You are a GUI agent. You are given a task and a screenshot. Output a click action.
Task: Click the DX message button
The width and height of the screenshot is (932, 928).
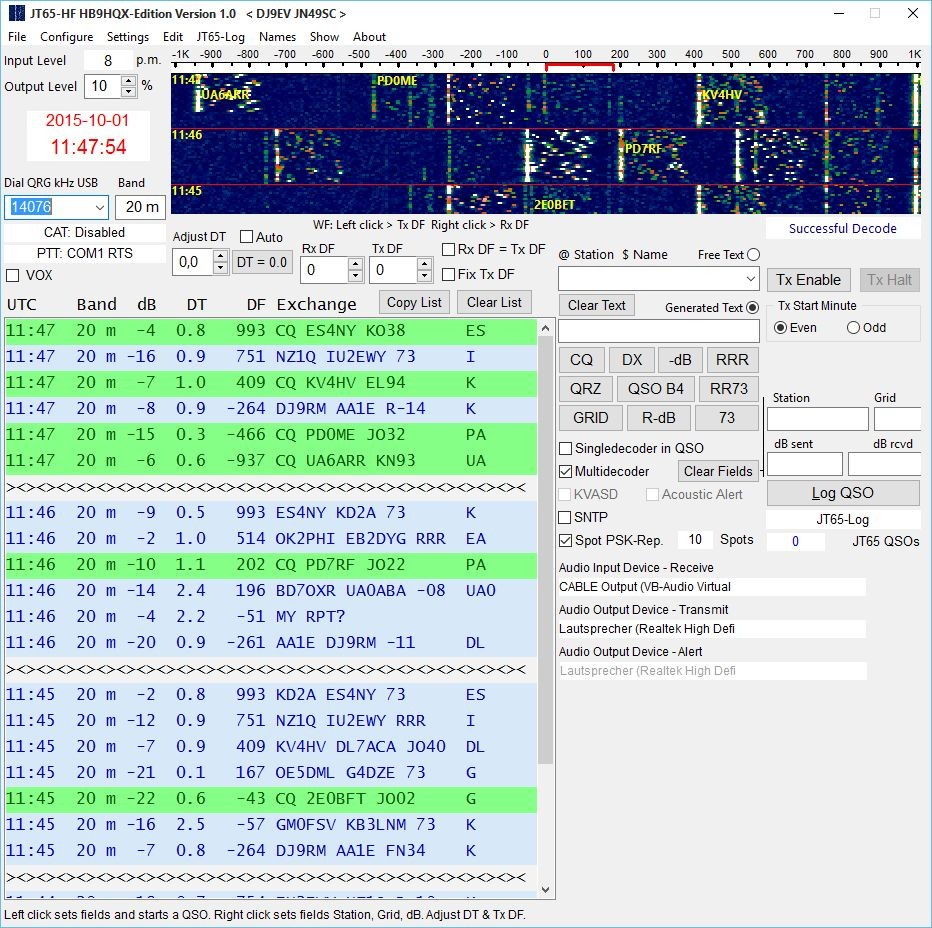(x=632, y=360)
